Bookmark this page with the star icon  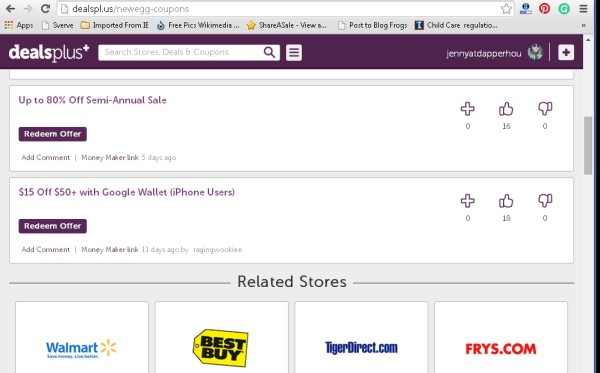click(506, 9)
